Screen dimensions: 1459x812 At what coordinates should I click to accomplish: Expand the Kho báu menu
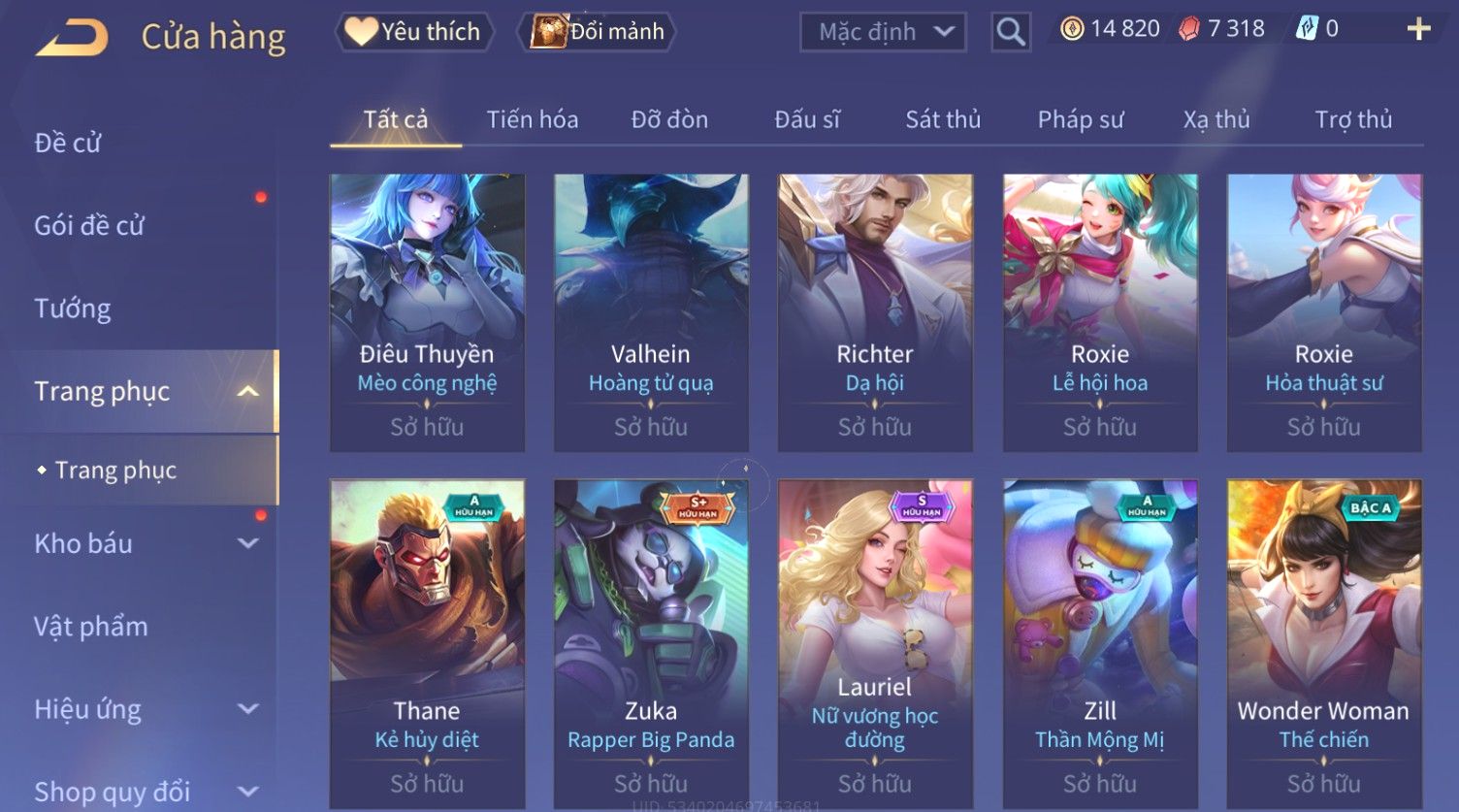248,543
